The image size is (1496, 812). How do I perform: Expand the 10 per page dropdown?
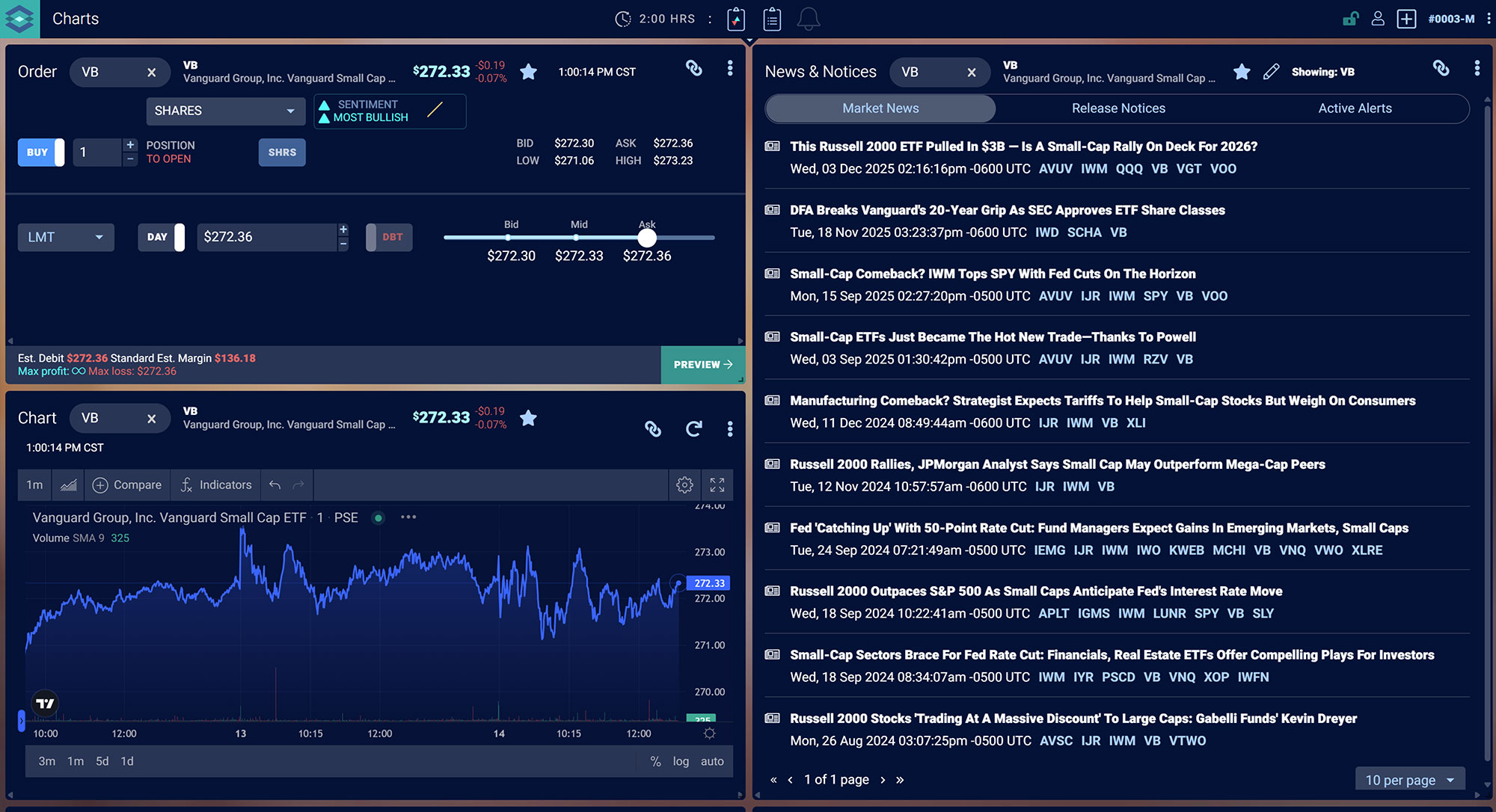pyautogui.click(x=1409, y=780)
